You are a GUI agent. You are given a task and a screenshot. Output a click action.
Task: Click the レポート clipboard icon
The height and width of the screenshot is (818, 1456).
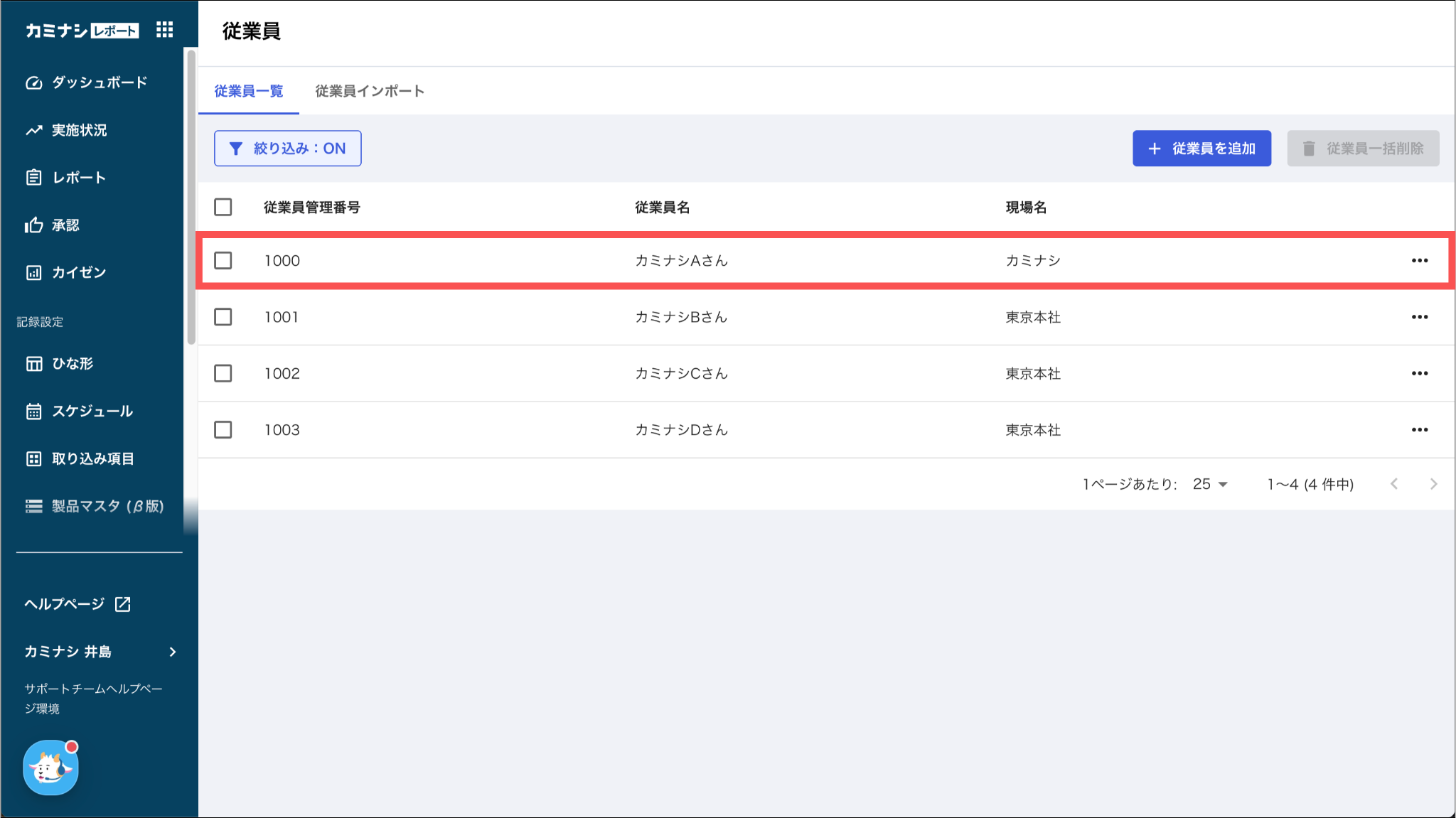33,178
